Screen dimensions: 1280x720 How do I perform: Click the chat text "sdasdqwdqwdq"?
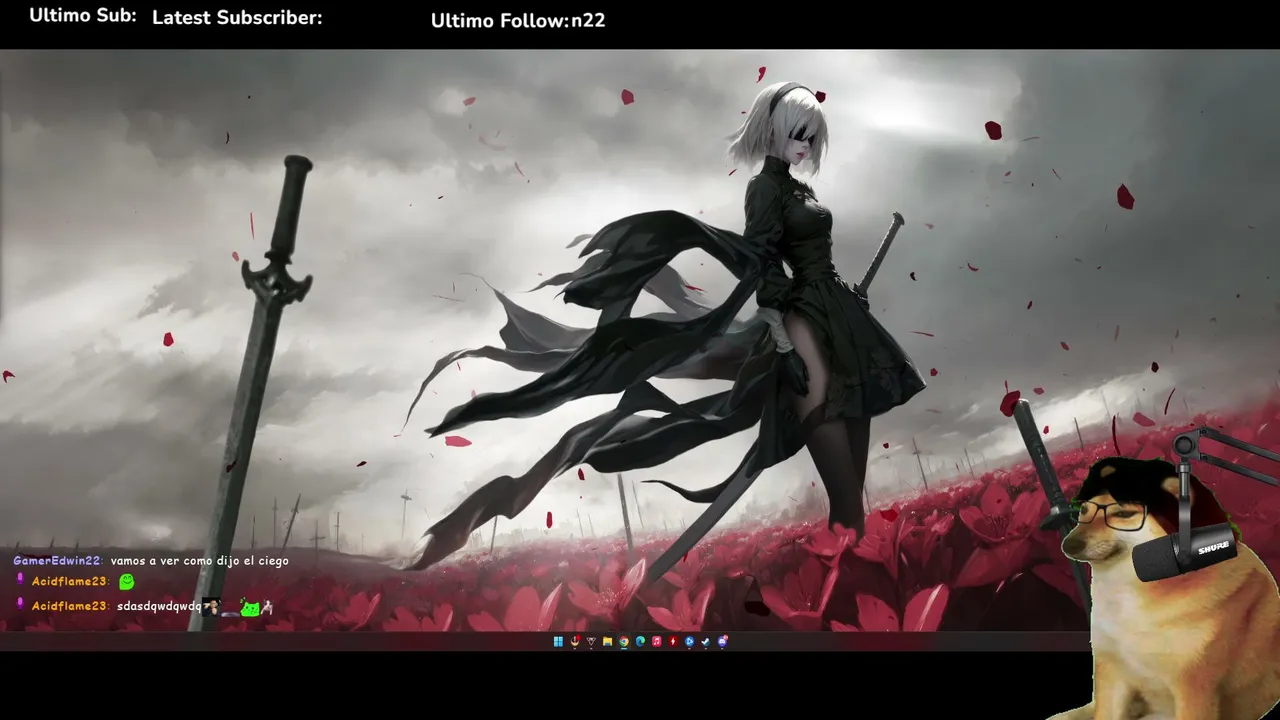(159, 606)
